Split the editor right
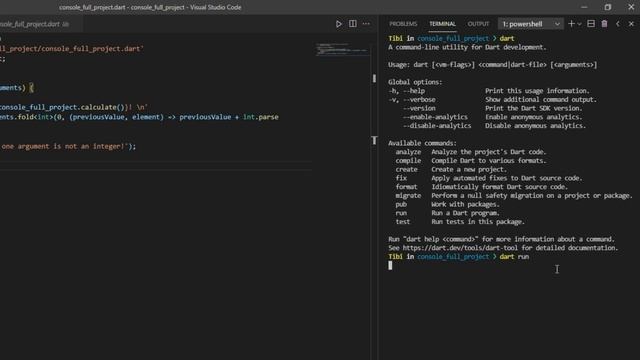Screen dimensions: 640x360 (x=353, y=24)
